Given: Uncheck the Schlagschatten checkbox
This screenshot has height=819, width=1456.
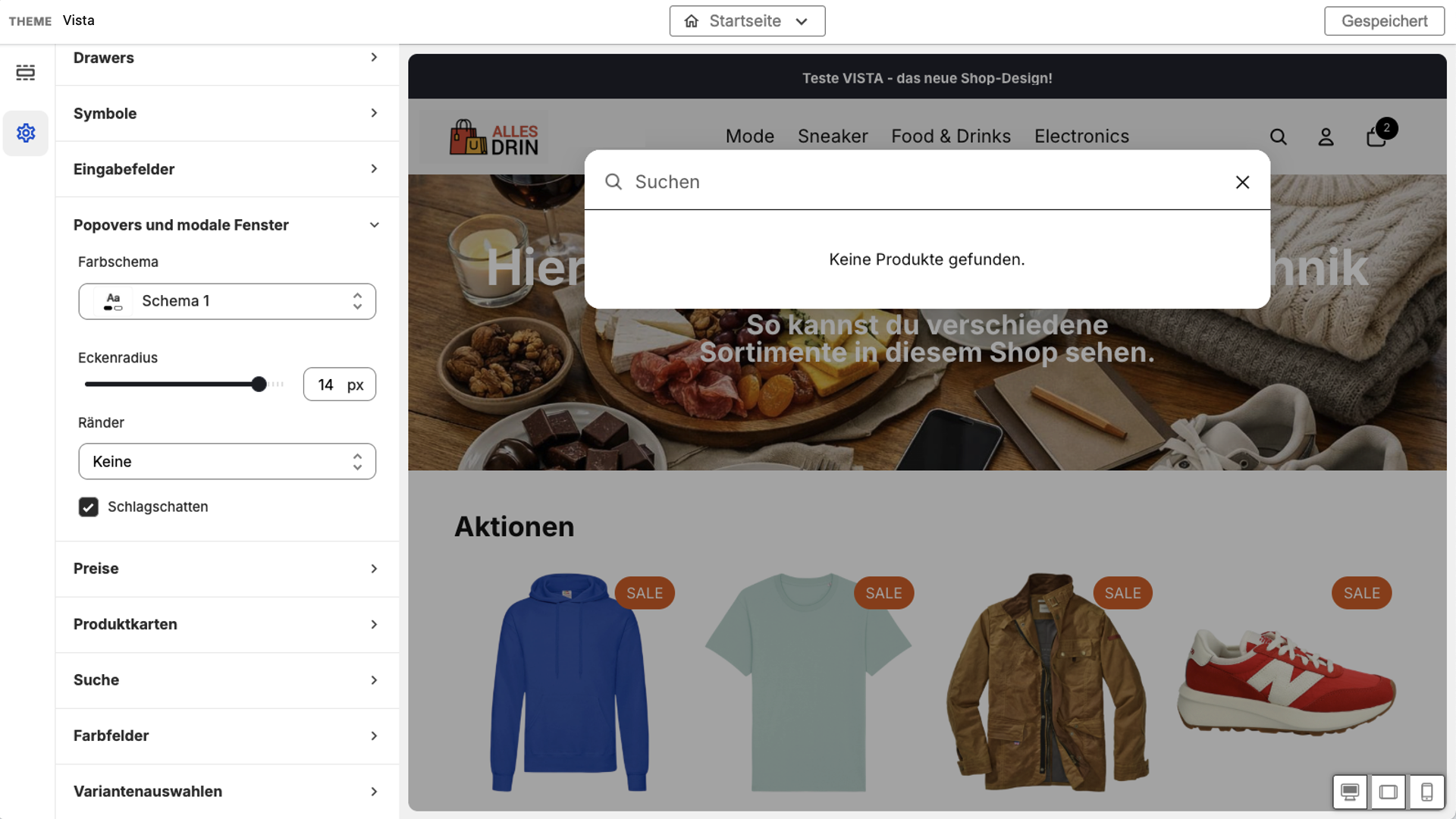Looking at the screenshot, I should pyautogui.click(x=89, y=507).
